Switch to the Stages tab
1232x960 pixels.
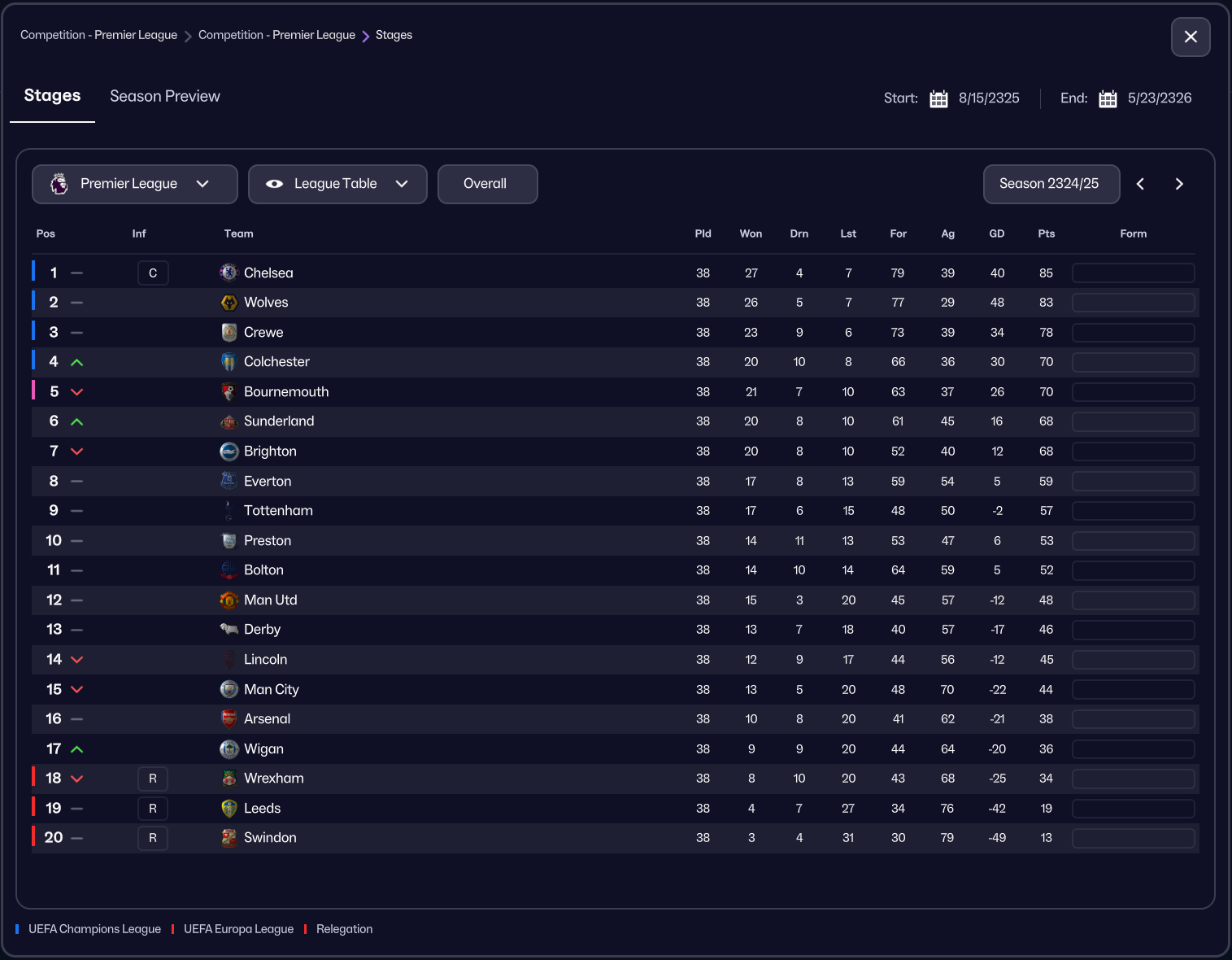click(x=52, y=96)
